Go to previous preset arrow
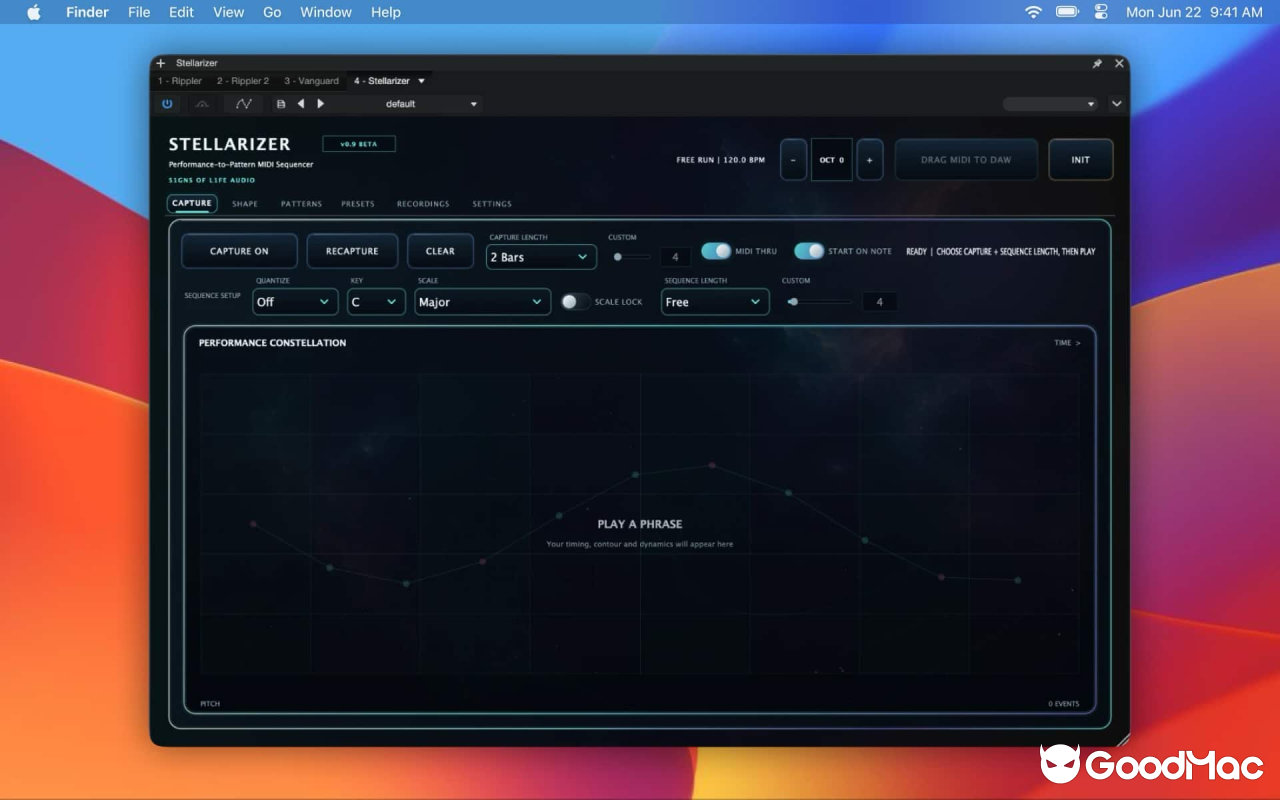The width and height of the screenshot is (1280, 800). (301, 104)
